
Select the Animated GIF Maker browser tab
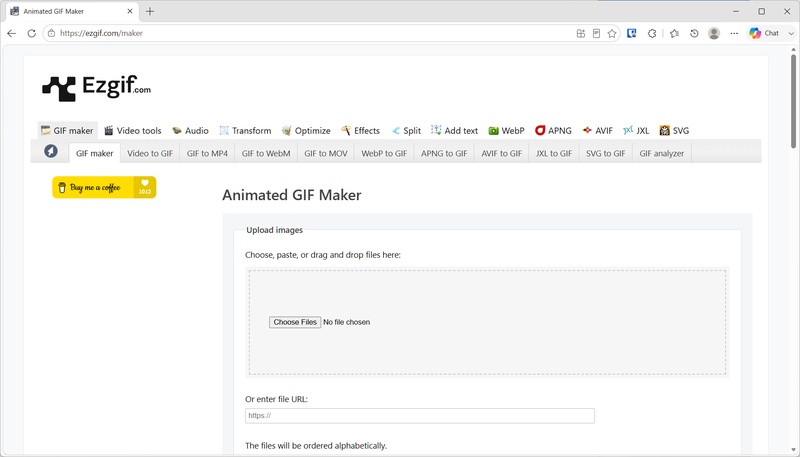[x=71, y=11]
